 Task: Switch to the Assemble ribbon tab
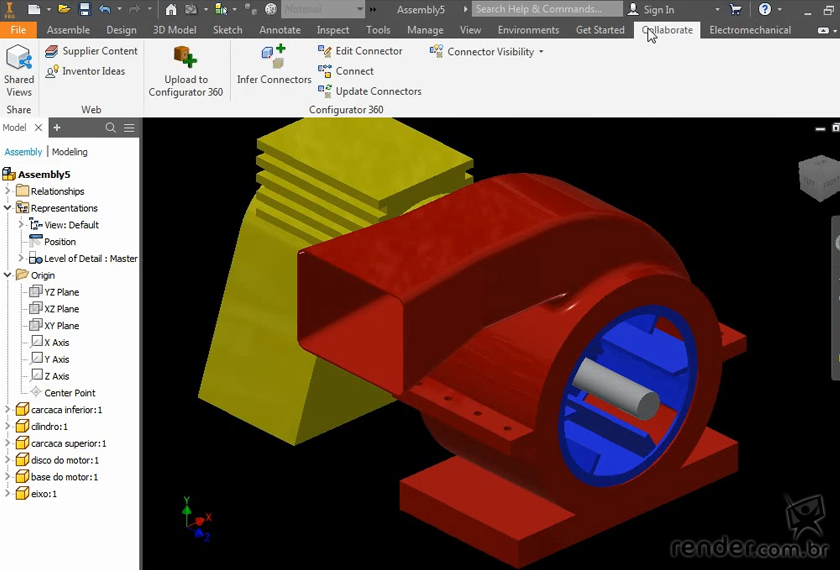click(x=68, y=30)
